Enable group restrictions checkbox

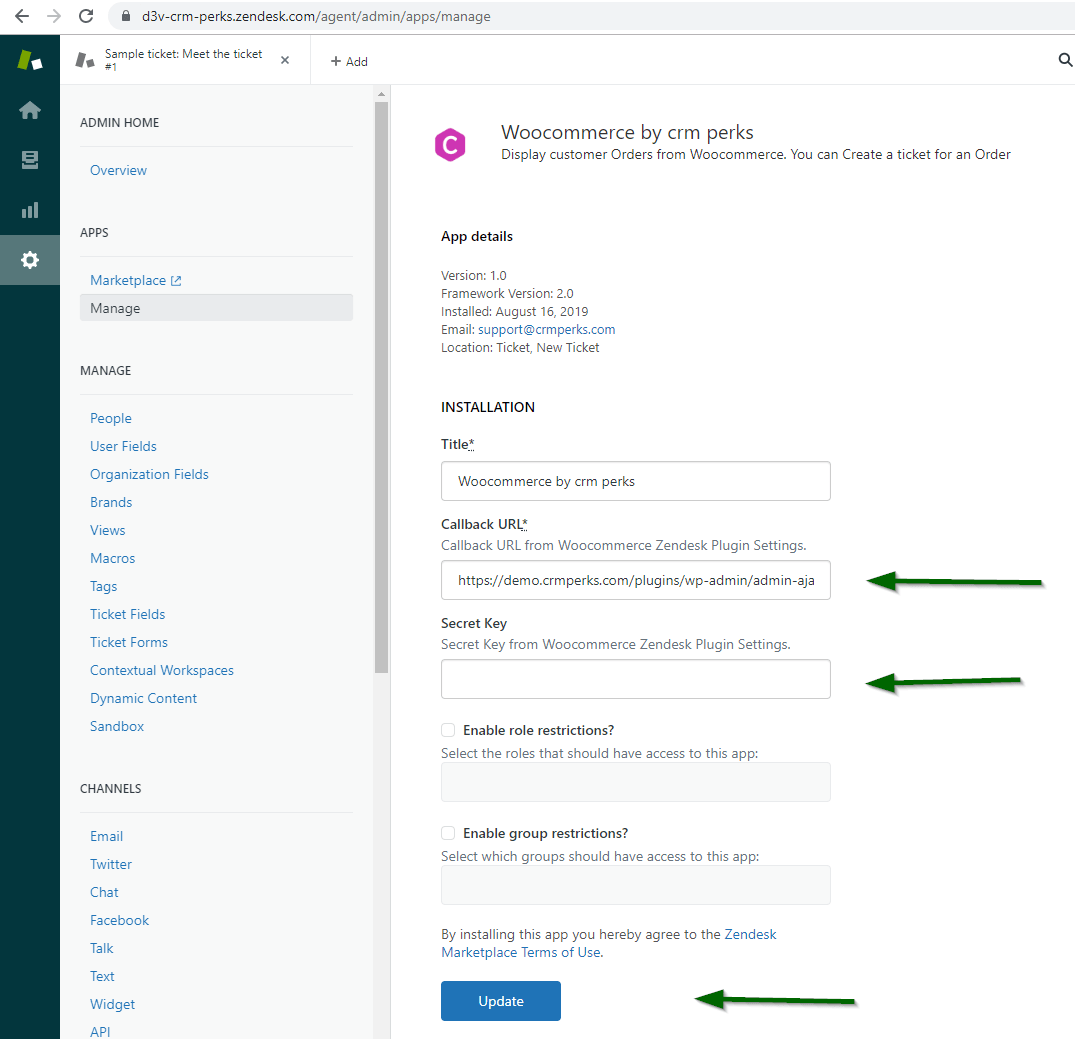pos(448,833)
